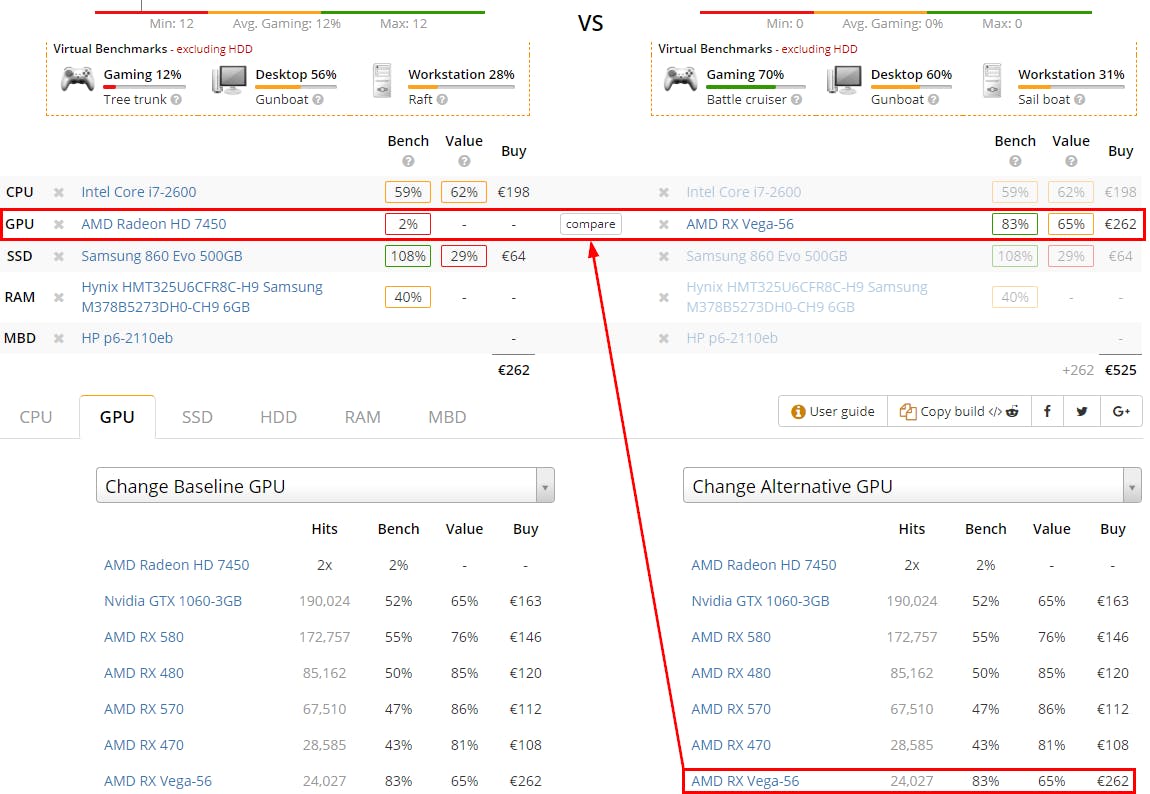
Task: Remove the alternative AMD RX Vega-56 GPU
Action: pyautogui.click(x=664, y=224)
